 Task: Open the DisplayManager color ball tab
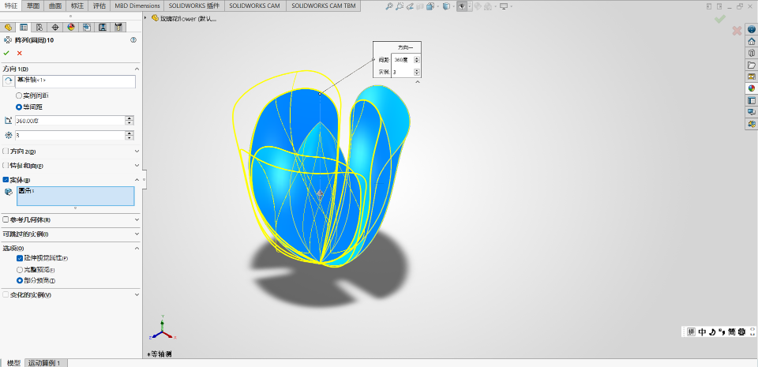click(71, 27)
